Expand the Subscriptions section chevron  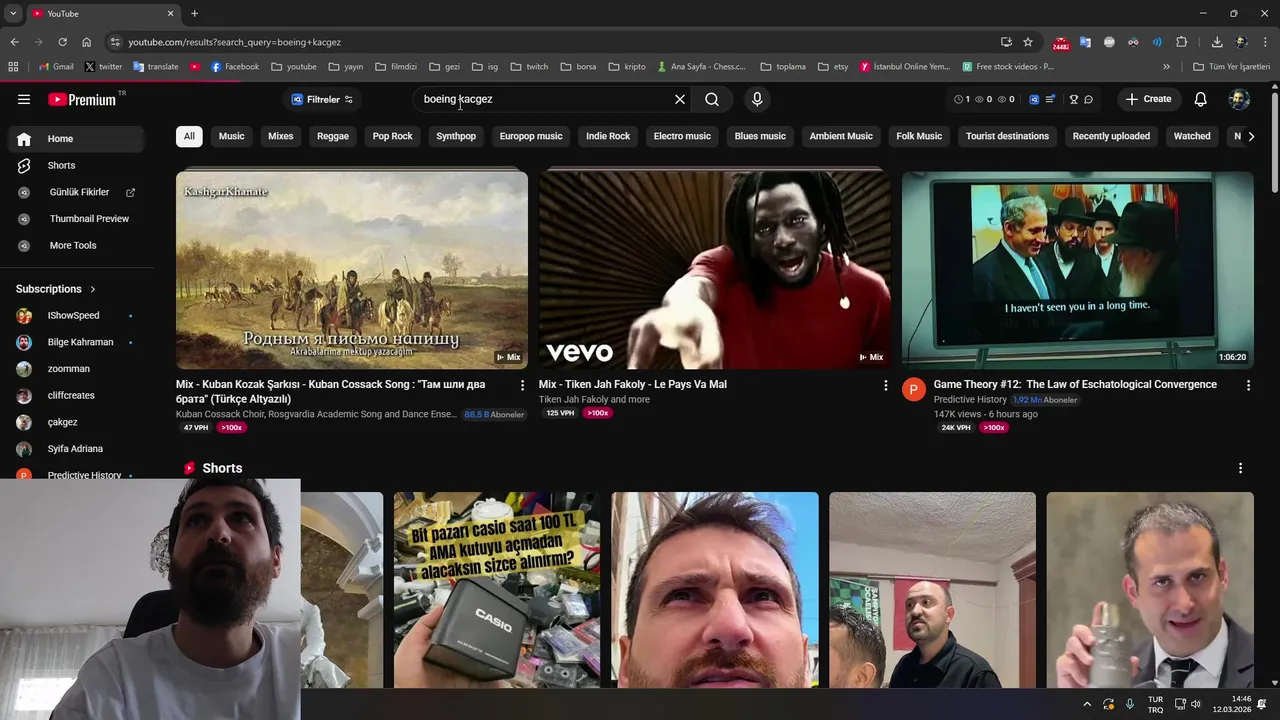93,289
